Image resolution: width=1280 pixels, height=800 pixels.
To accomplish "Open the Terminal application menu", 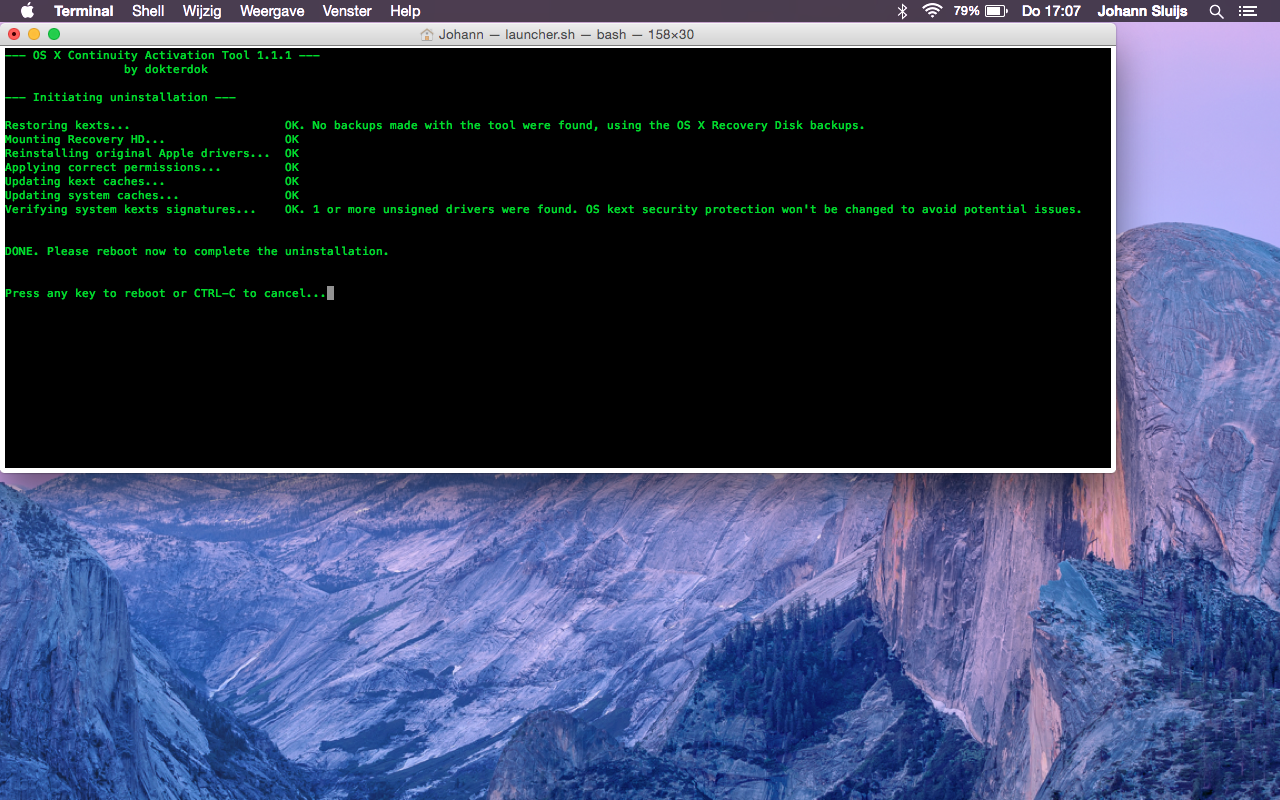I will tap(84, 11).
